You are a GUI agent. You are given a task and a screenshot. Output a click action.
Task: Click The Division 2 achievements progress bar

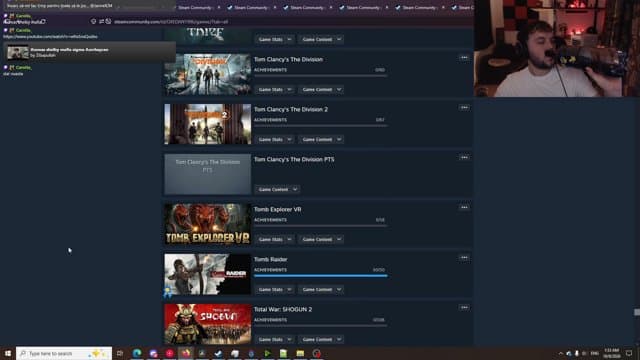[320, 126]
